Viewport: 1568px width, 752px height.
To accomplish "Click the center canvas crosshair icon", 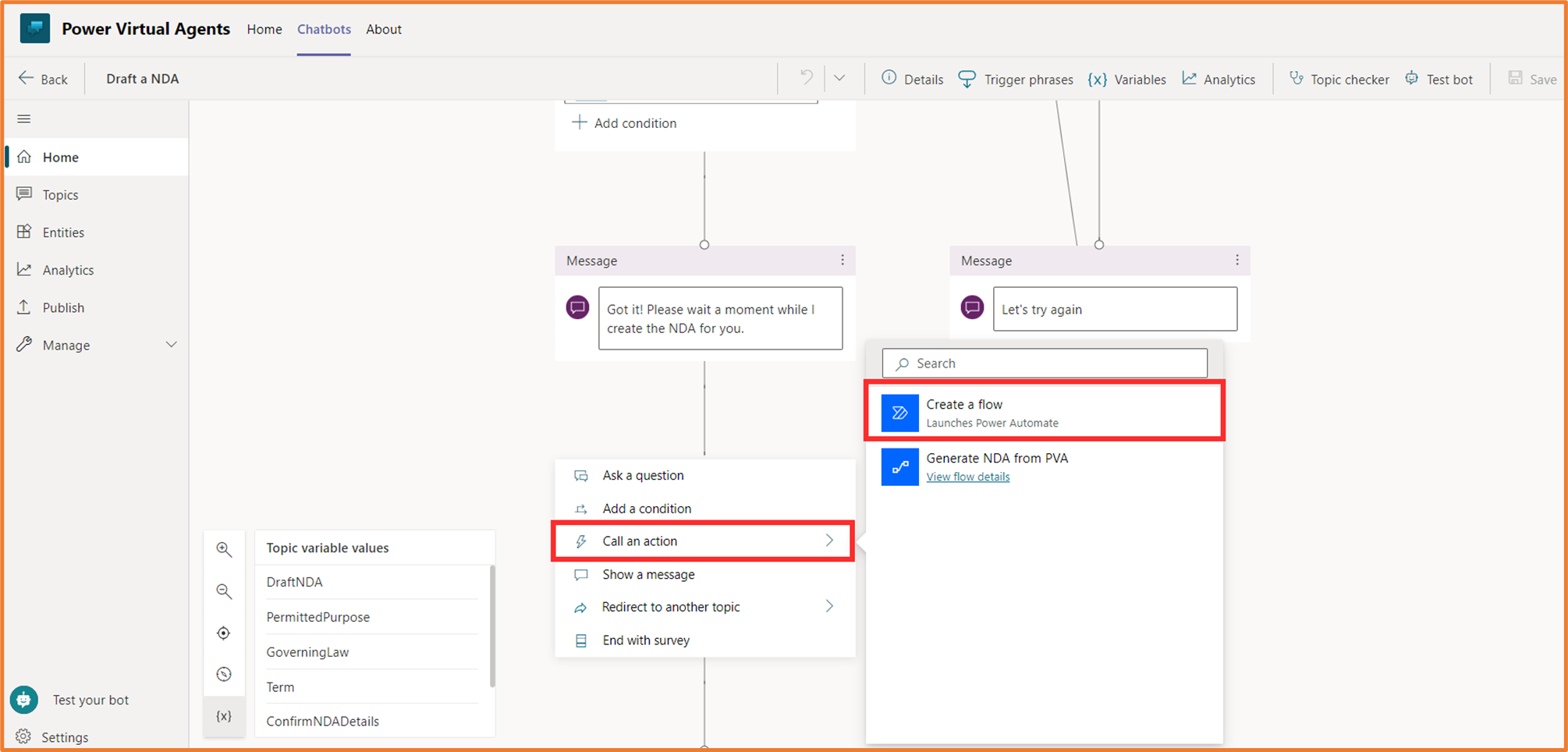I will [x=224, y=633].
